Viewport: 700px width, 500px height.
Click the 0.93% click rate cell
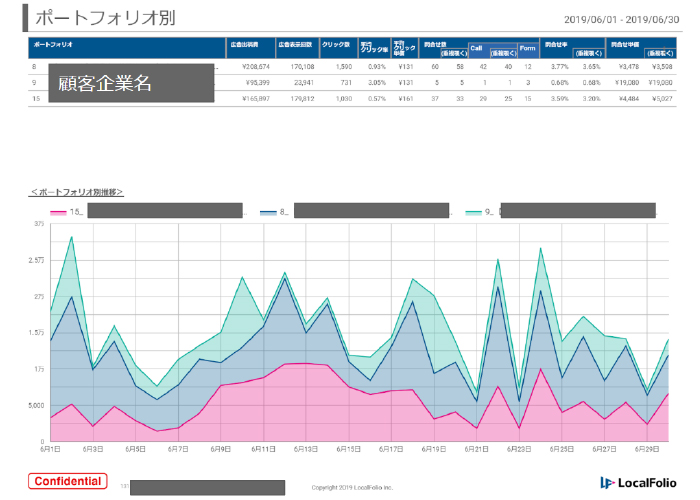[377, 67]
